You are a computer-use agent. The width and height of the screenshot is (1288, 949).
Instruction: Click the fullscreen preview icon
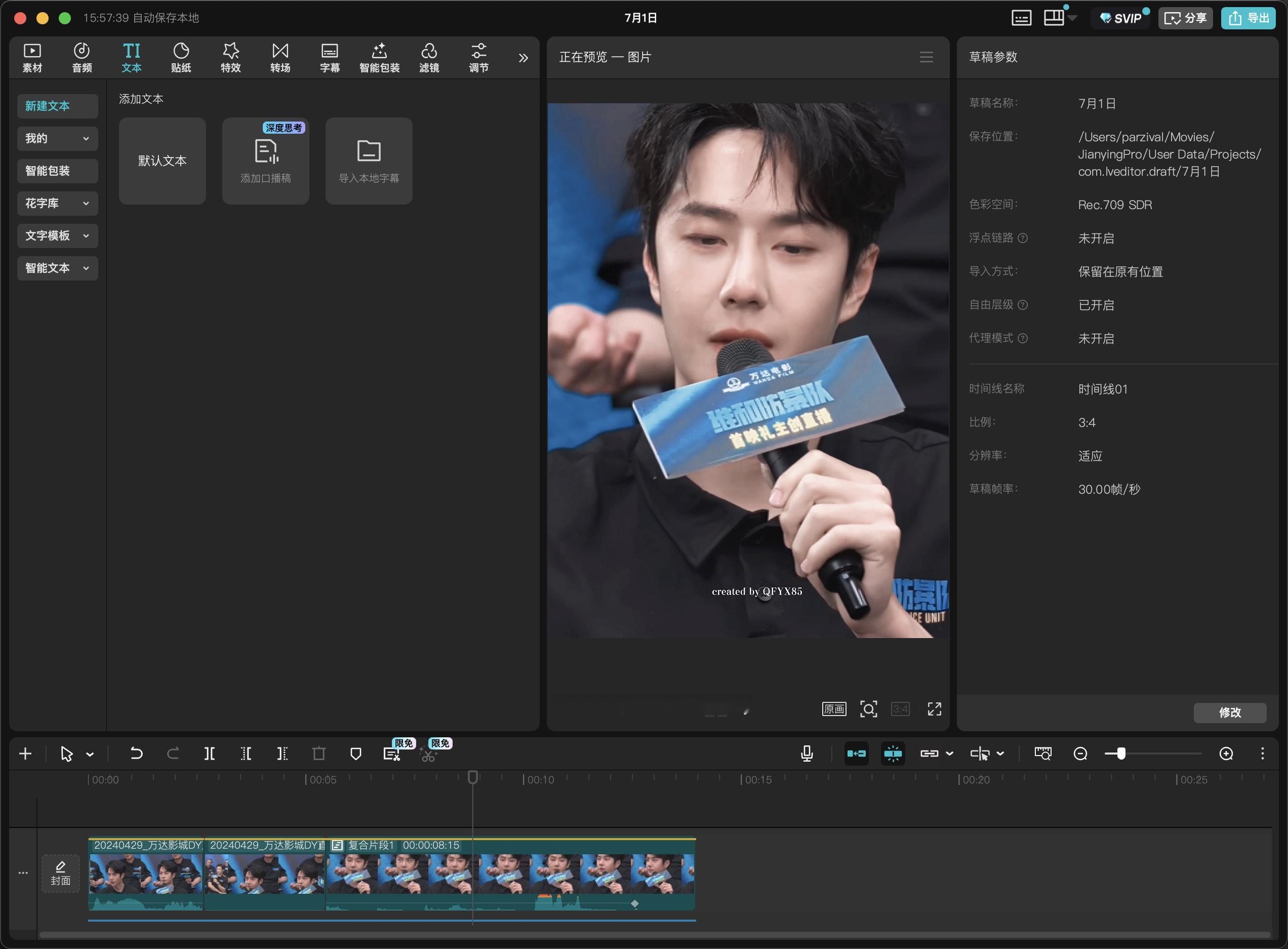(934, 709)
